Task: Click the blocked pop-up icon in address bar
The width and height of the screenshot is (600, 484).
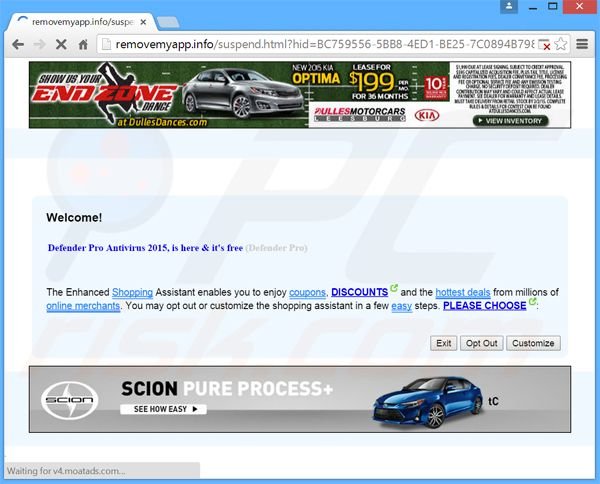Action: pyautogui.click(x=544, y=45)
